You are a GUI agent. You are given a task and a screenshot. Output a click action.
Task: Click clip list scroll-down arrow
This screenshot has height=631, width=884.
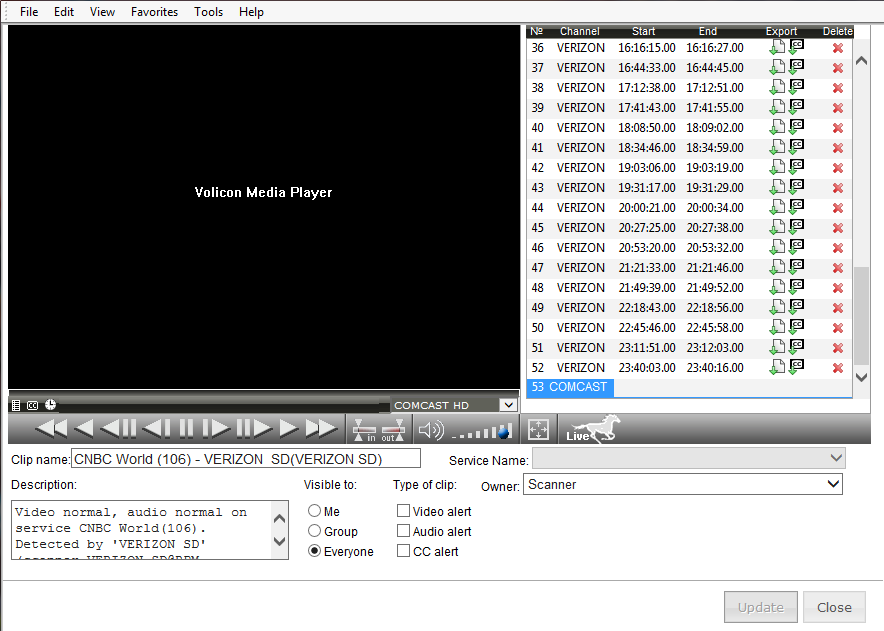861,377
